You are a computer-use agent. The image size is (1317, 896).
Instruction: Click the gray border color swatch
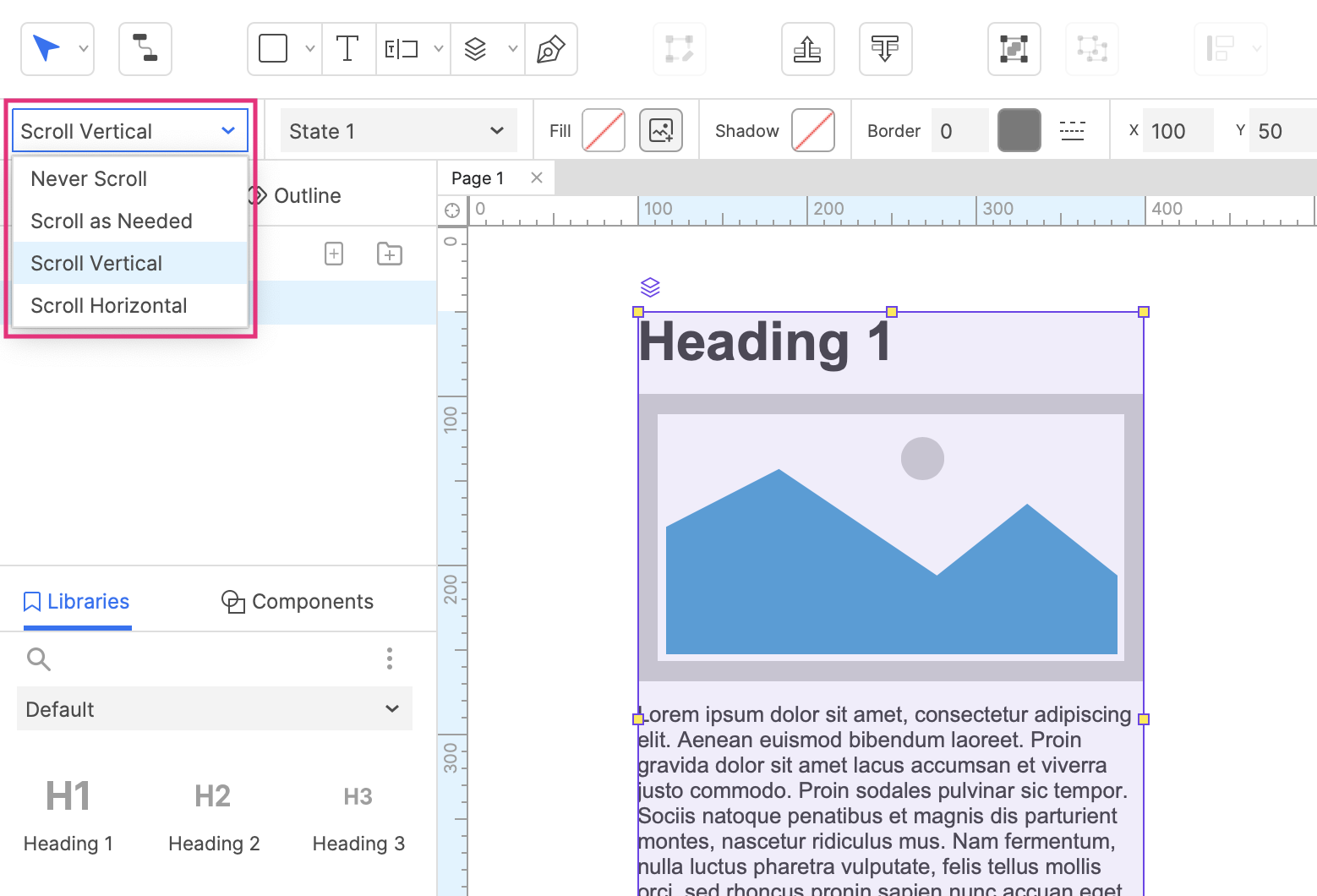click(1019, 131)
